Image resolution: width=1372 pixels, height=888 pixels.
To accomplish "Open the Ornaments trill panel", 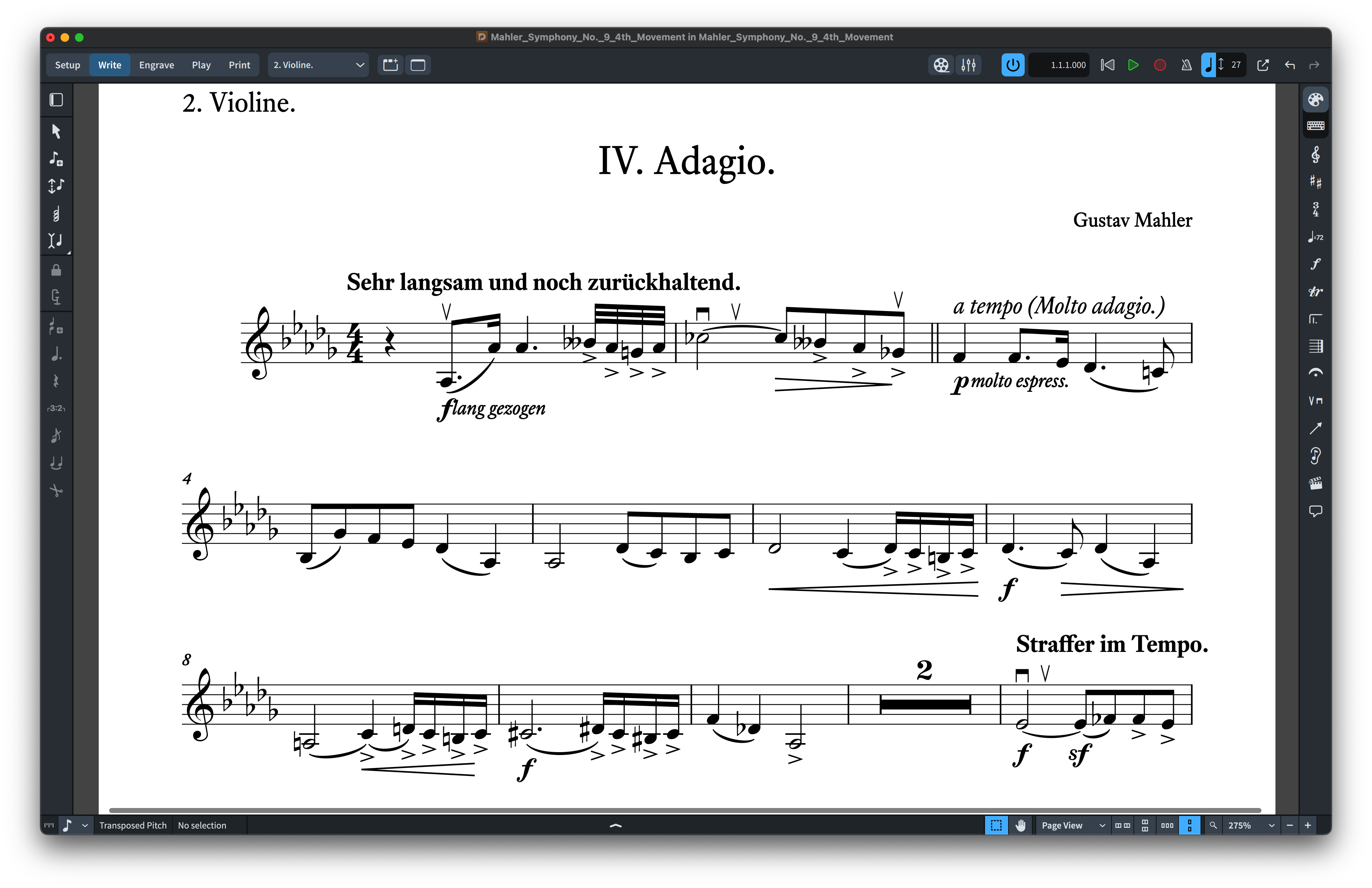I will coord(1315,291).
